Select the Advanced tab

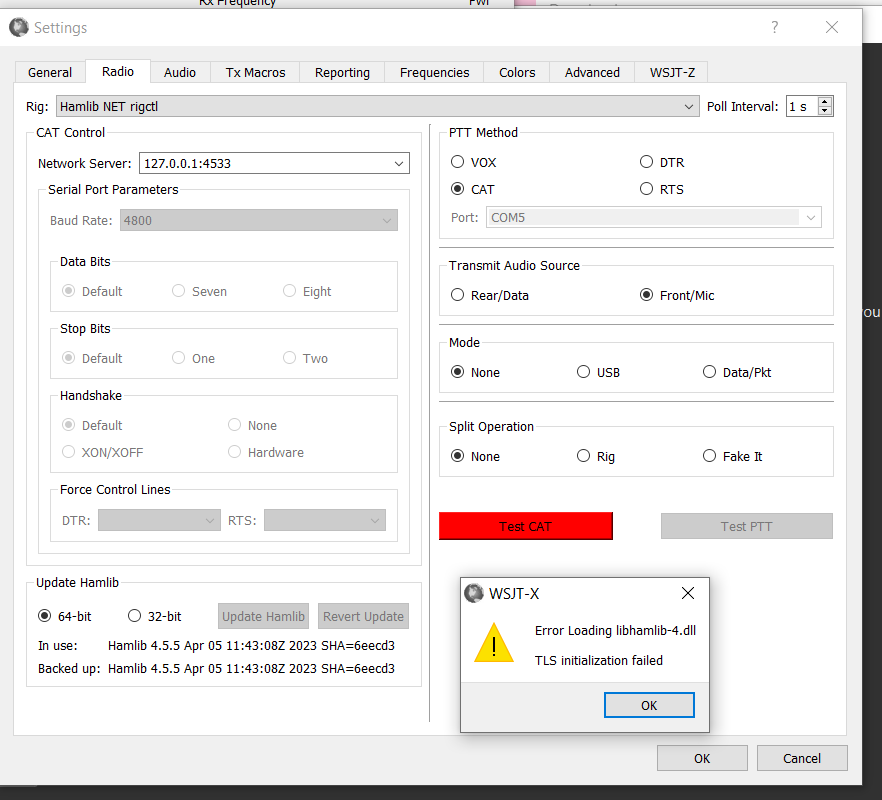click(592, 73)
